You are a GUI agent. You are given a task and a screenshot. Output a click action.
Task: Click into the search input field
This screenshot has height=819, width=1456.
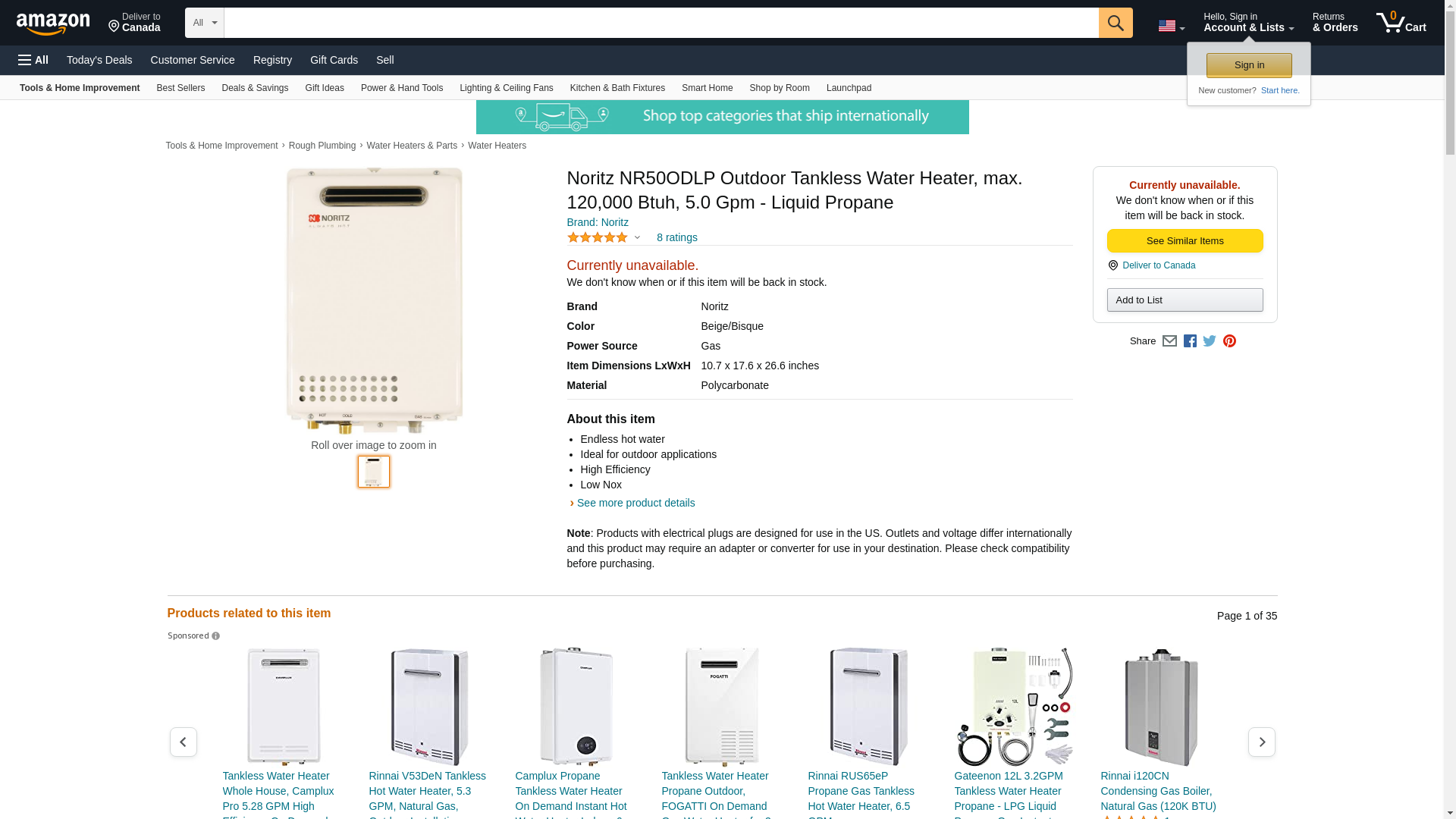[x=661, y=23]
